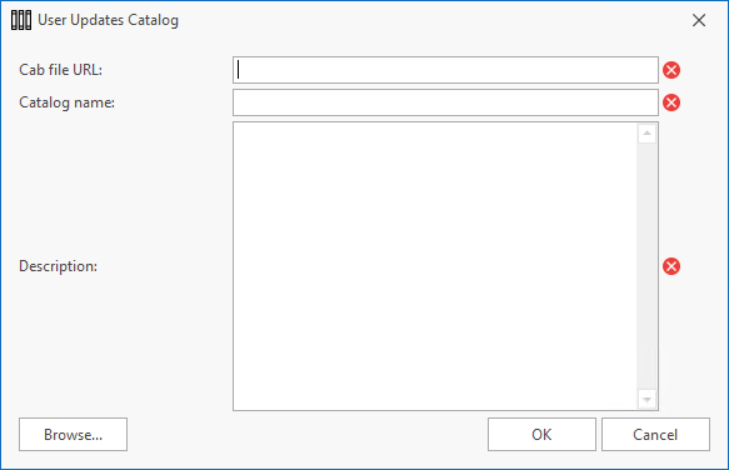Image resolution: width=729 pixels, height=470 pixels.
Task: Click the "Description:" label
Action: [58, 266]
